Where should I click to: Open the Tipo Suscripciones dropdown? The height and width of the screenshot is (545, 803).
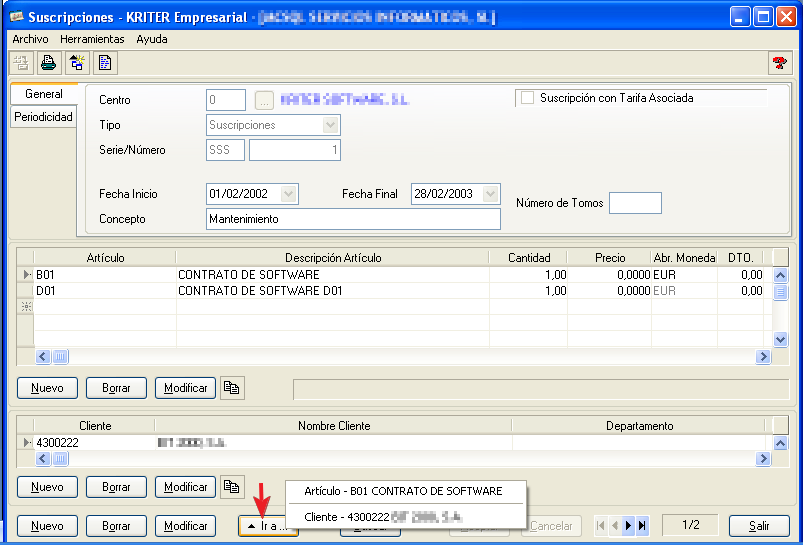point(331,125)
